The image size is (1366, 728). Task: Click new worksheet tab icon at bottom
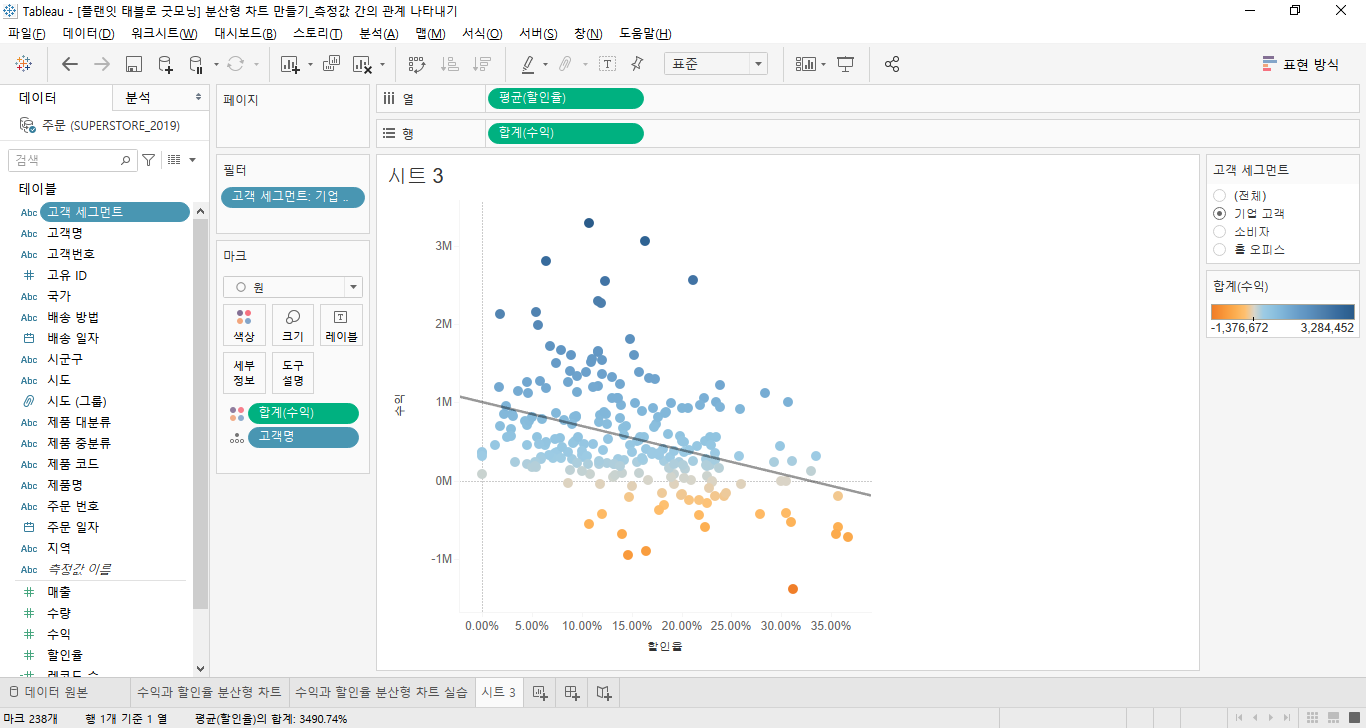pyautogui.click(x=539, y=692)
